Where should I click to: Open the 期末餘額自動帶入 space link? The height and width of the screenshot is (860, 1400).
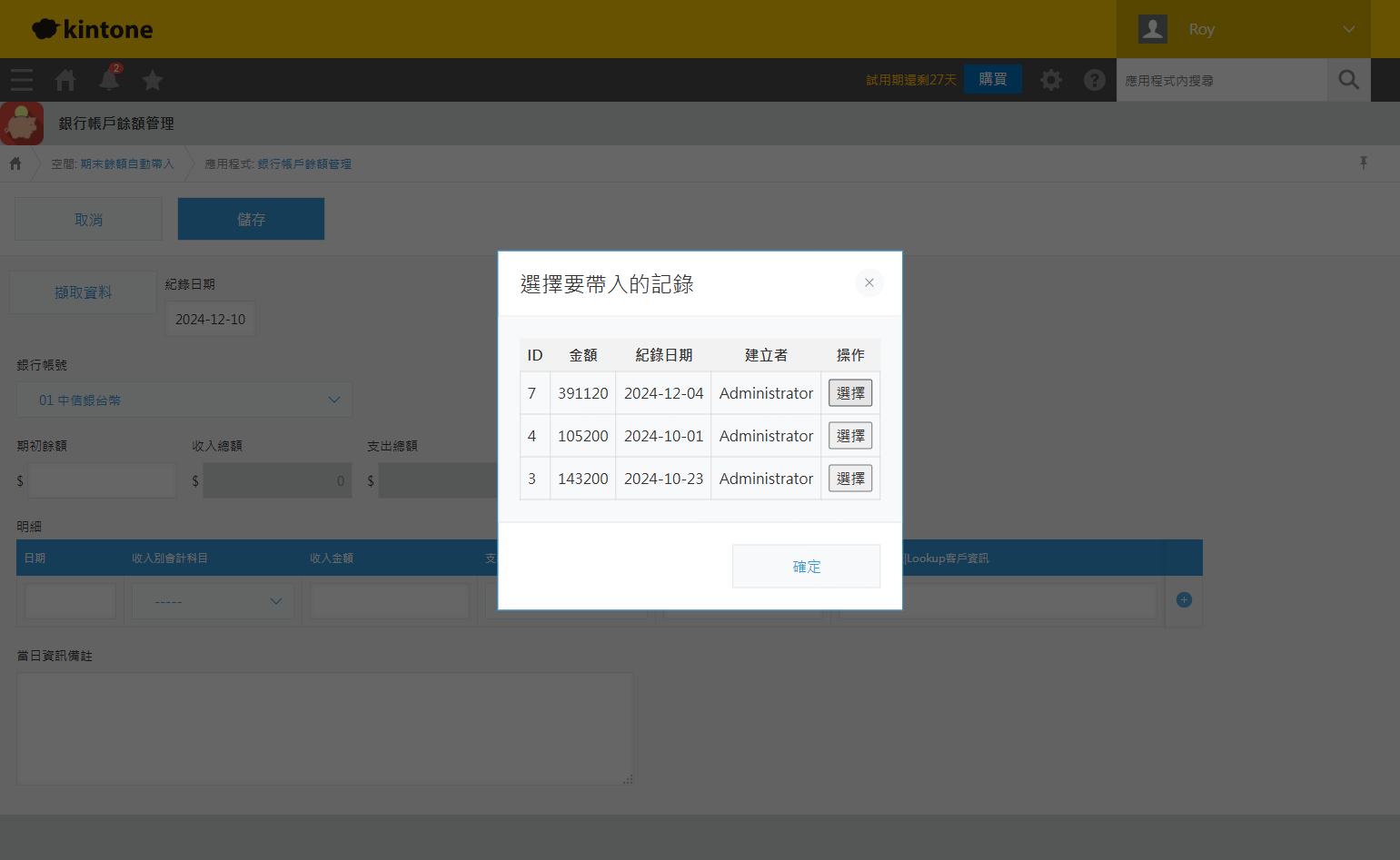126,164
